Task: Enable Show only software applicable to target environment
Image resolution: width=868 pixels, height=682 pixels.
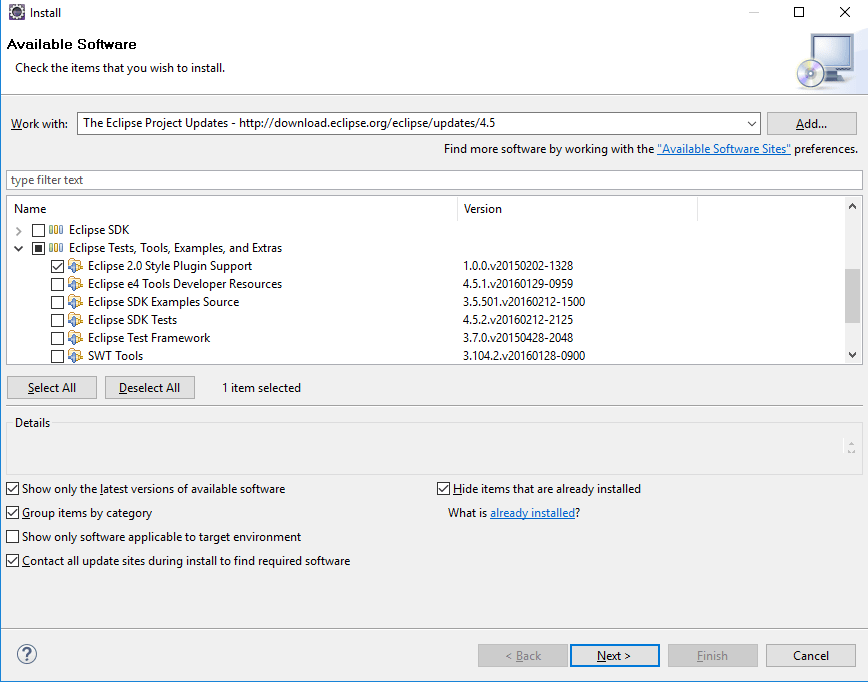Action: point(12,537)
